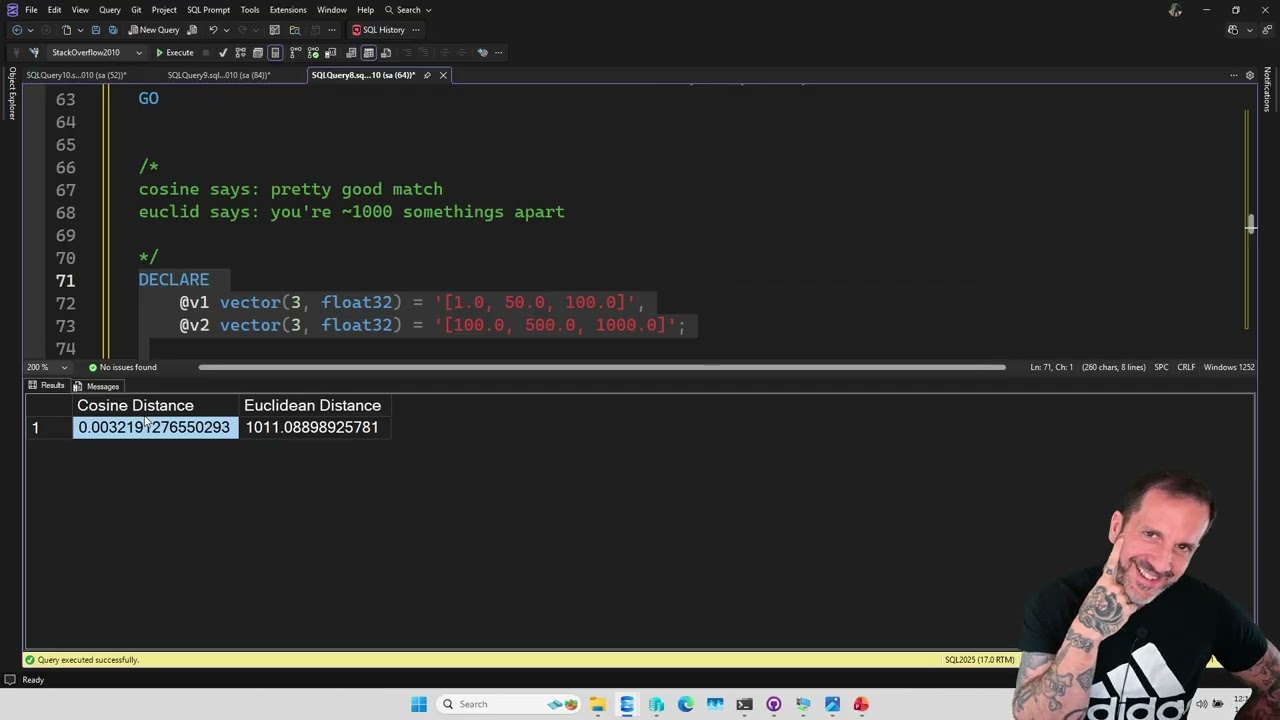This screenshot has height=720, width=1280.
Task: Select the 1011.08898925781 result cell
Action: click(x=315, y=427)
